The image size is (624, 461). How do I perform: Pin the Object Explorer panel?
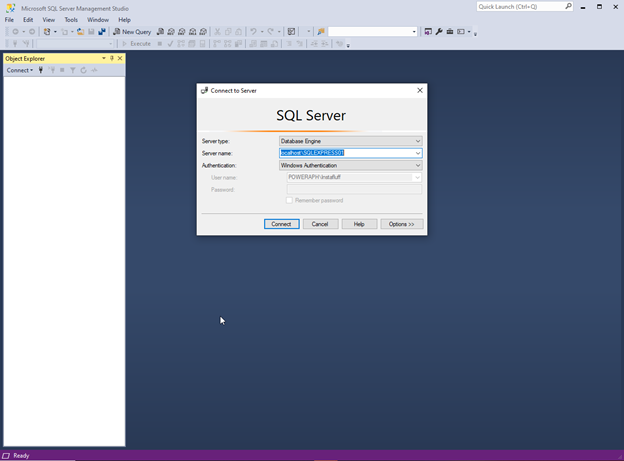tap(112, 59)
